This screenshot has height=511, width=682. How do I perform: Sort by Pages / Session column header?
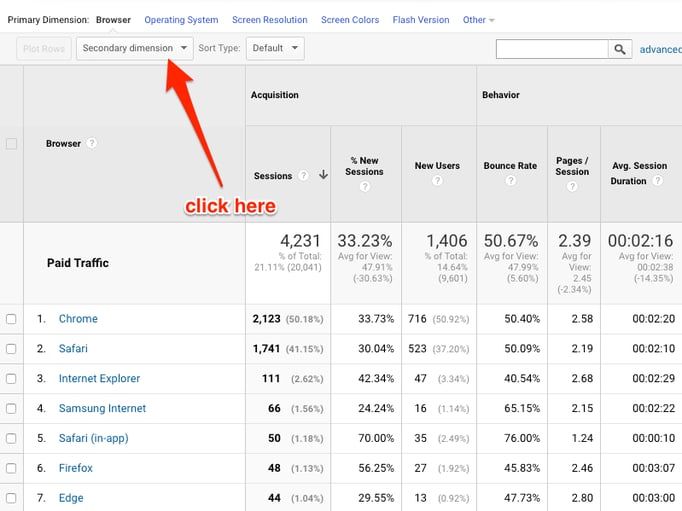(572, 166)
